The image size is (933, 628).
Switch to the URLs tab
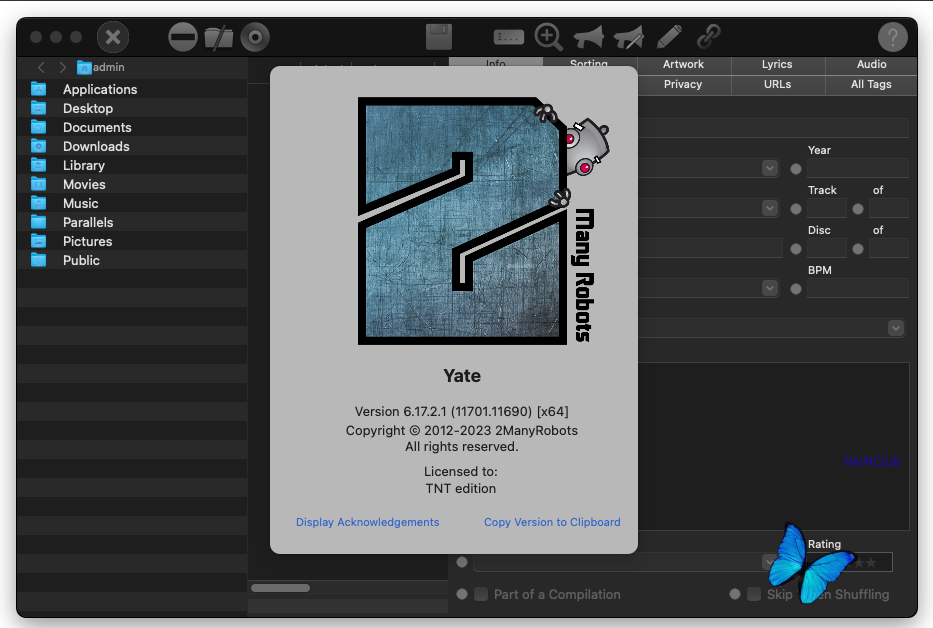[778, 85]
